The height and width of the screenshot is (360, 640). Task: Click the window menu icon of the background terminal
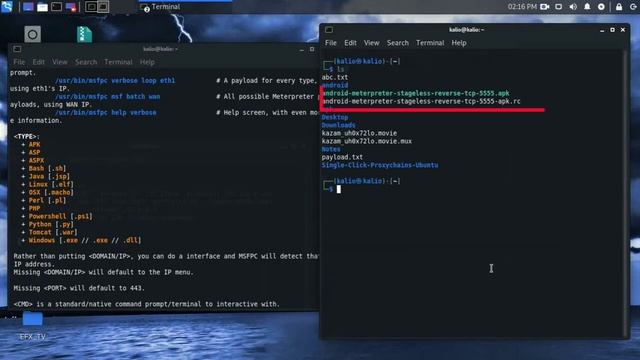click(x=17, y=49)
